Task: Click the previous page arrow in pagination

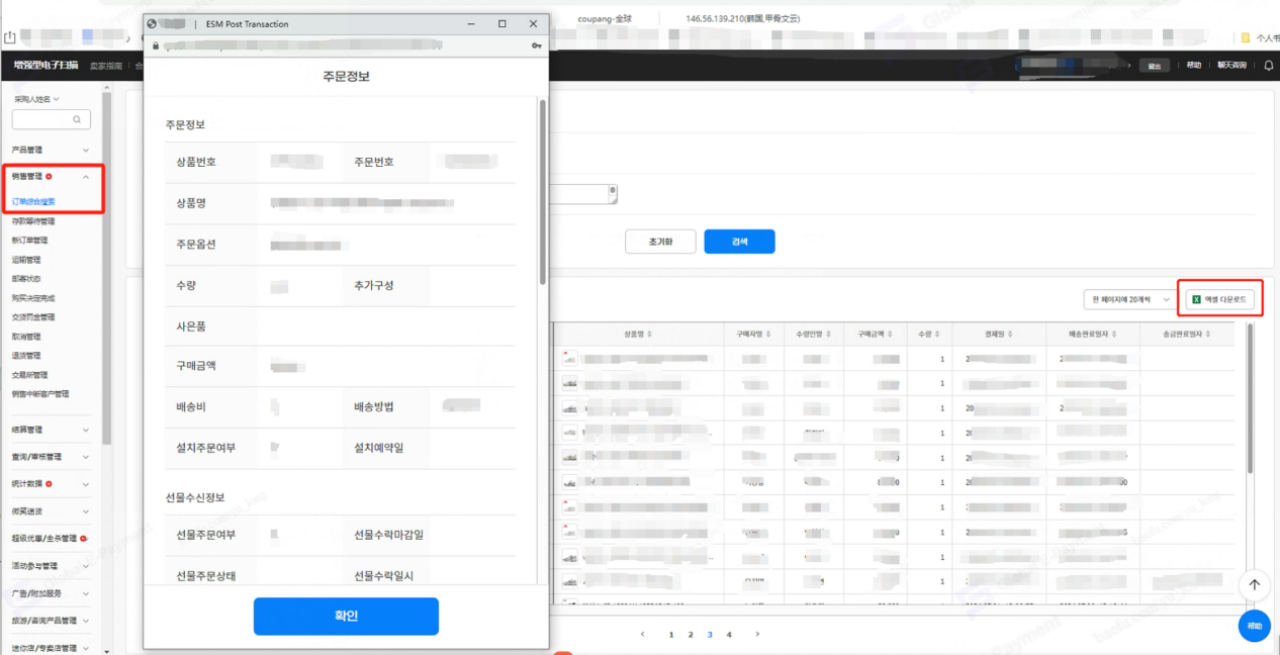Action: click(x=644, y=634)
